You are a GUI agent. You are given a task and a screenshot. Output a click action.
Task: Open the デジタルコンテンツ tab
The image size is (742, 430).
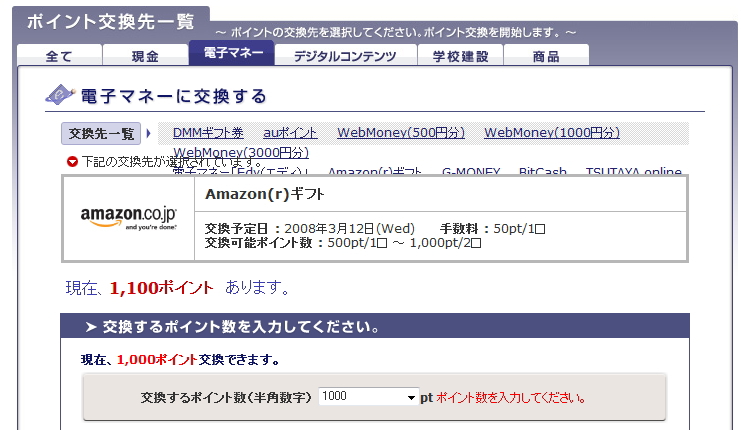pyautogui.click(x=345, y=55)
